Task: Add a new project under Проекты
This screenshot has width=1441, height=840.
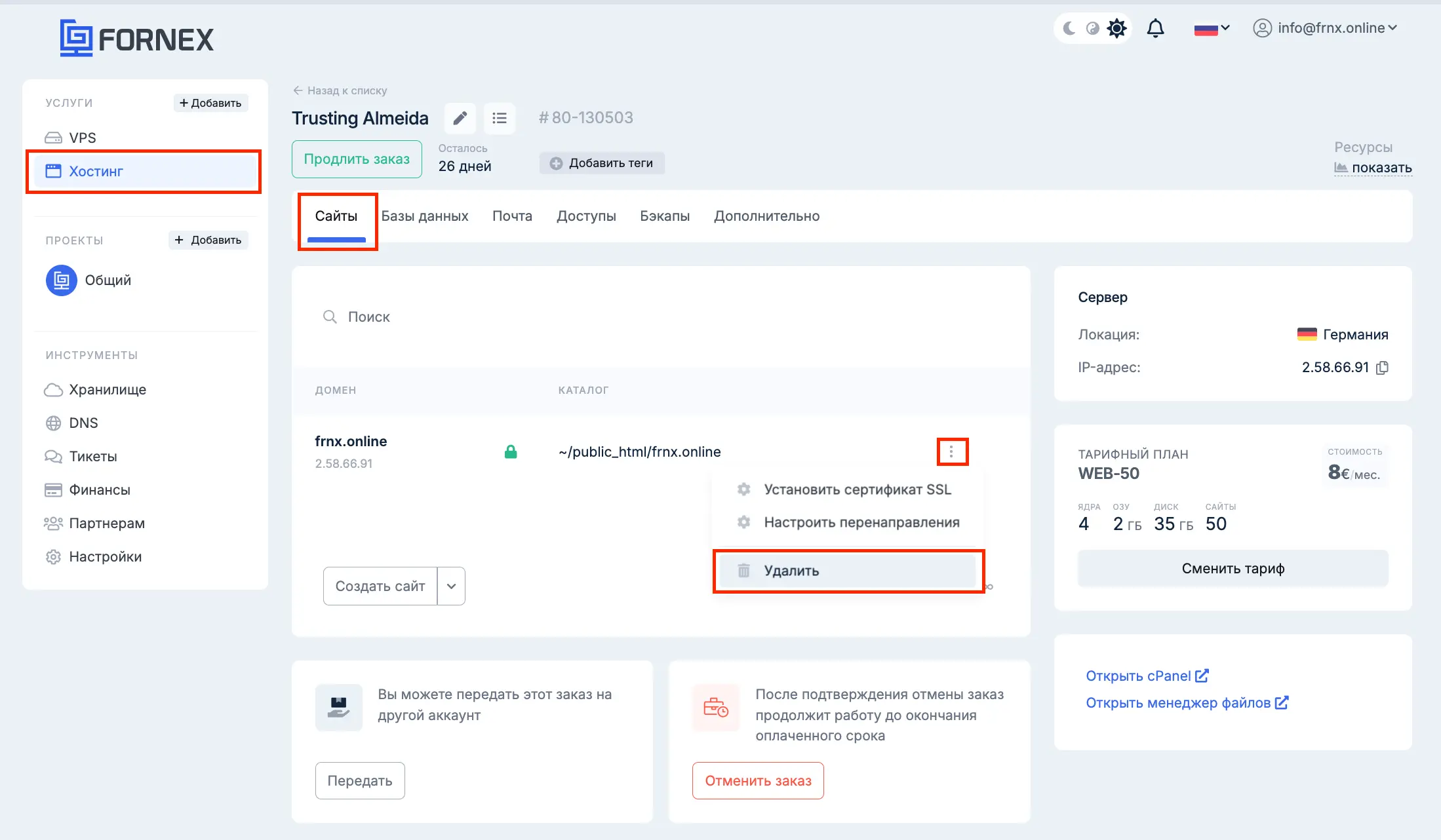Action: 208,240
